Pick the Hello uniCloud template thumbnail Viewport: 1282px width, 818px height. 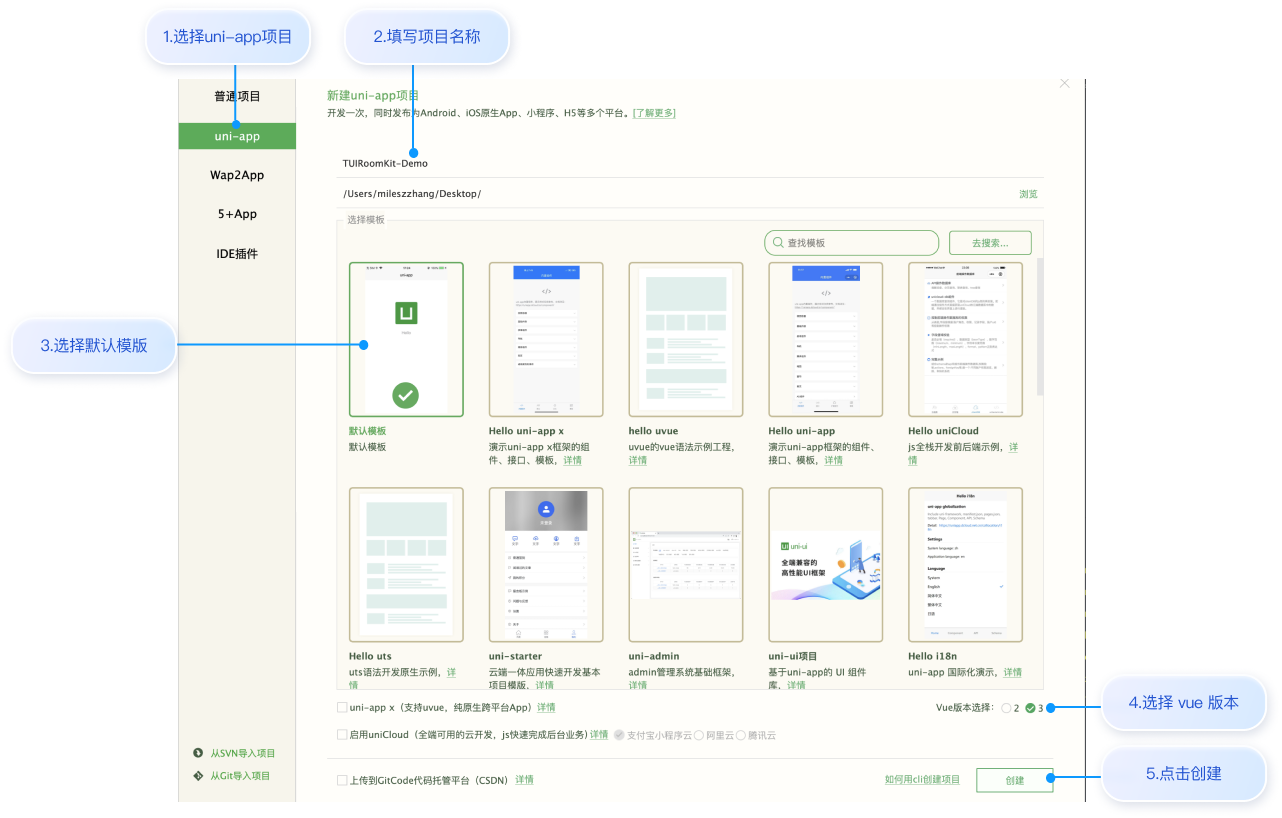coord(966,339)
